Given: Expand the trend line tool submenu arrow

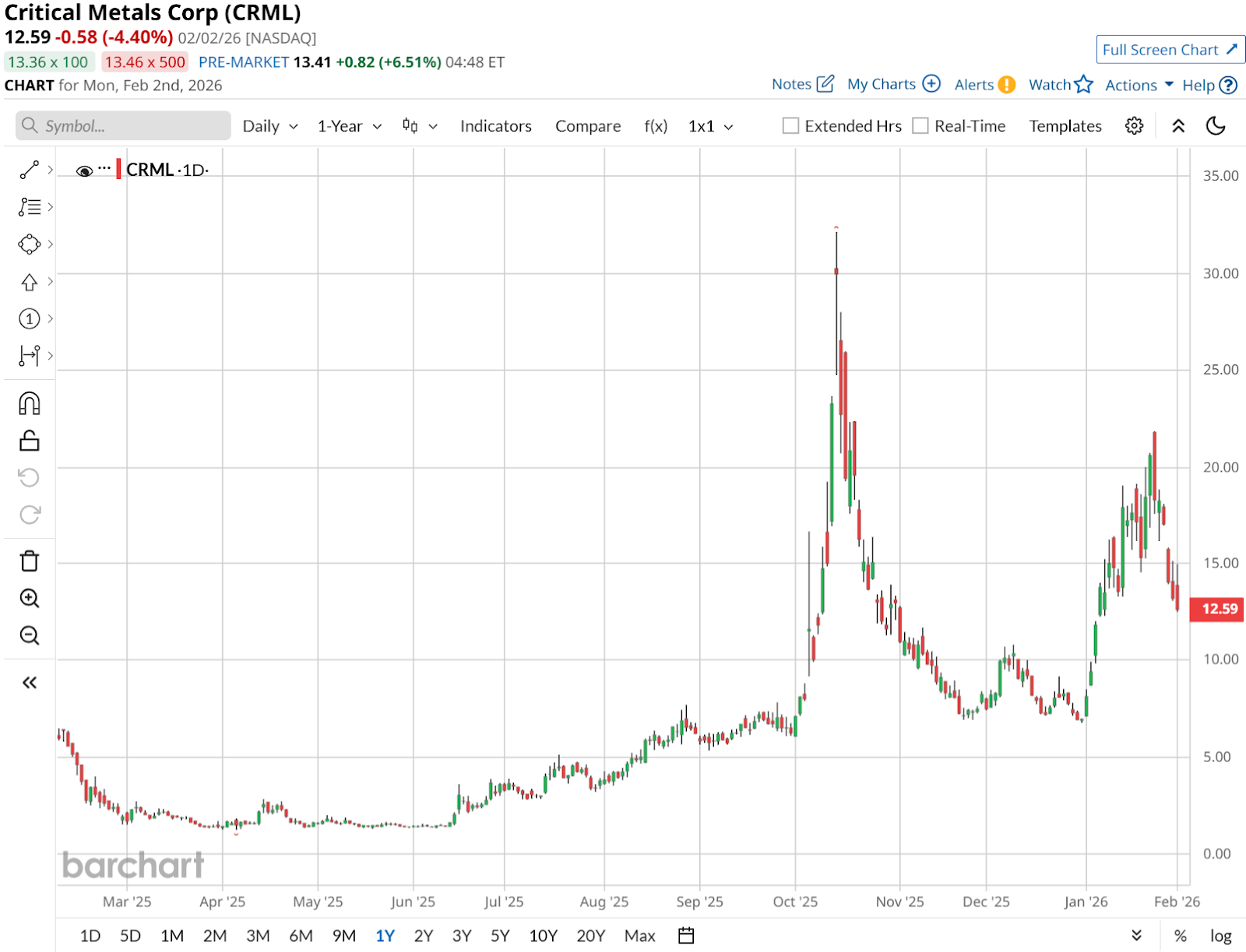Looking at the screenshot, I should pos(51,170).
